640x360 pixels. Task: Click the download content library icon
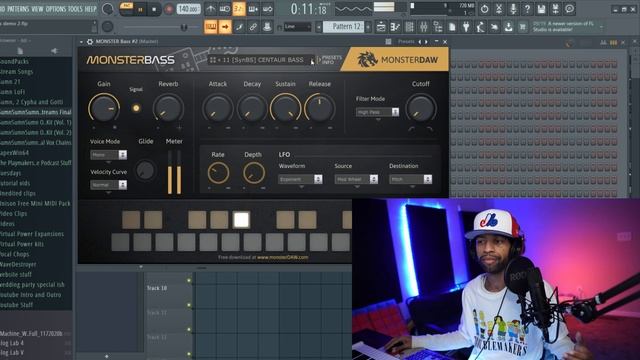(509, 27)
